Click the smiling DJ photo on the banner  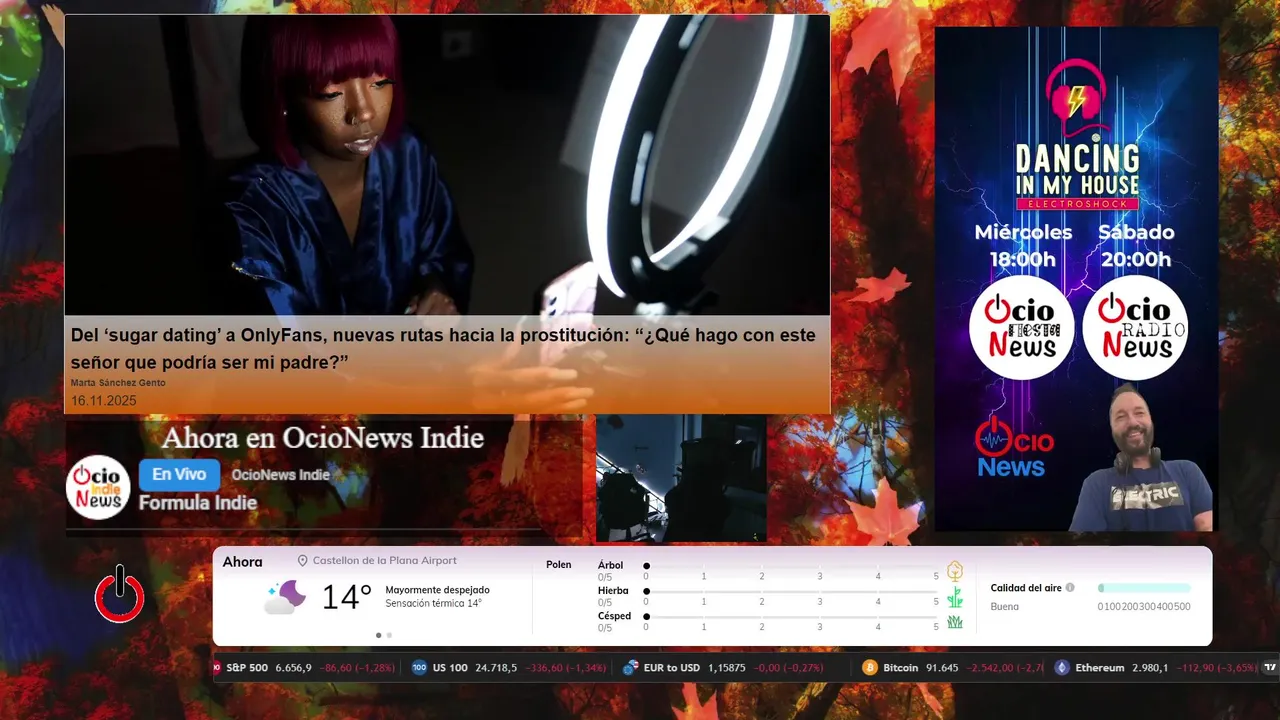coord(1140,460)
